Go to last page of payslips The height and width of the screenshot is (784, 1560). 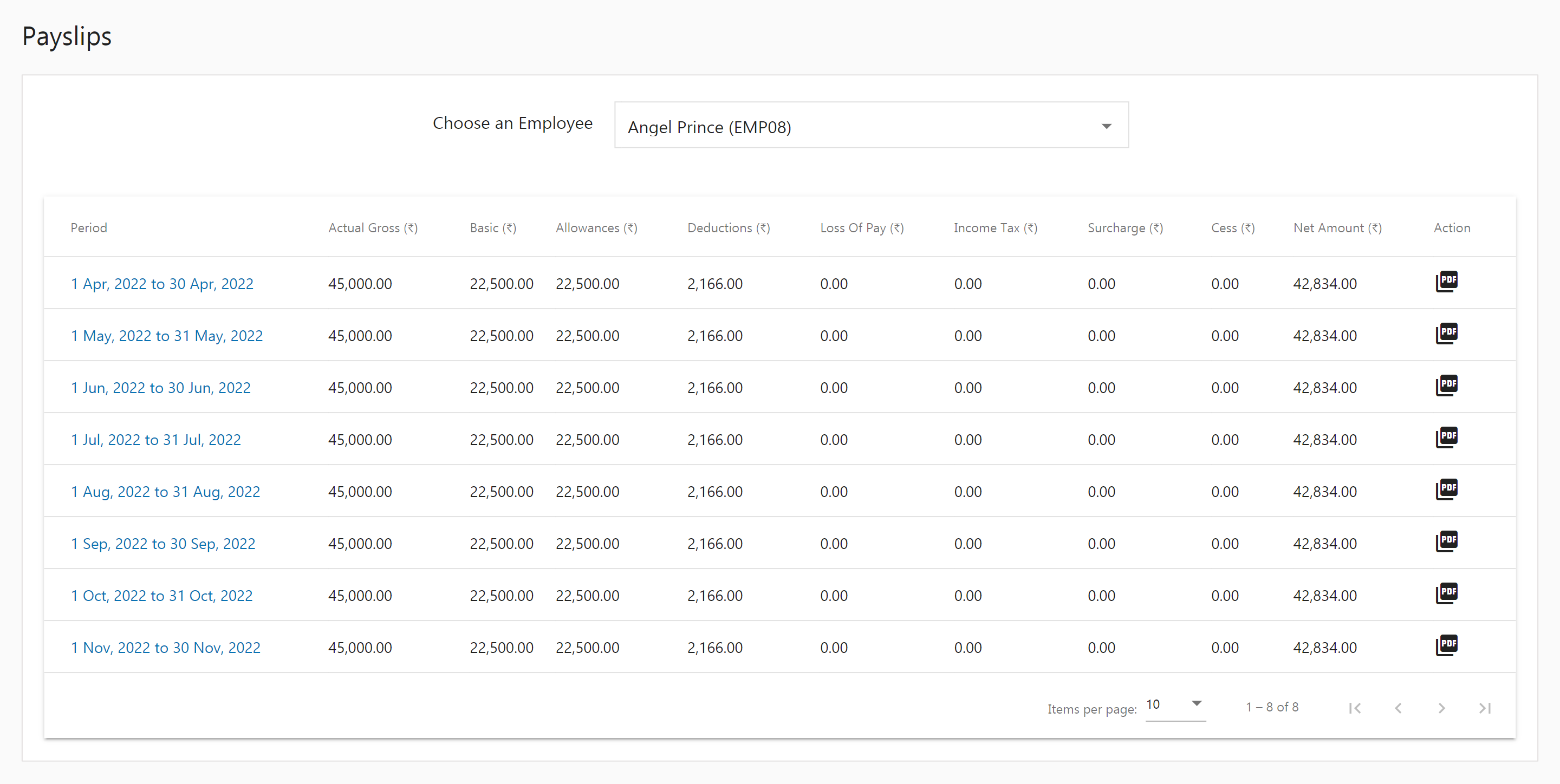click(1485, 708)
